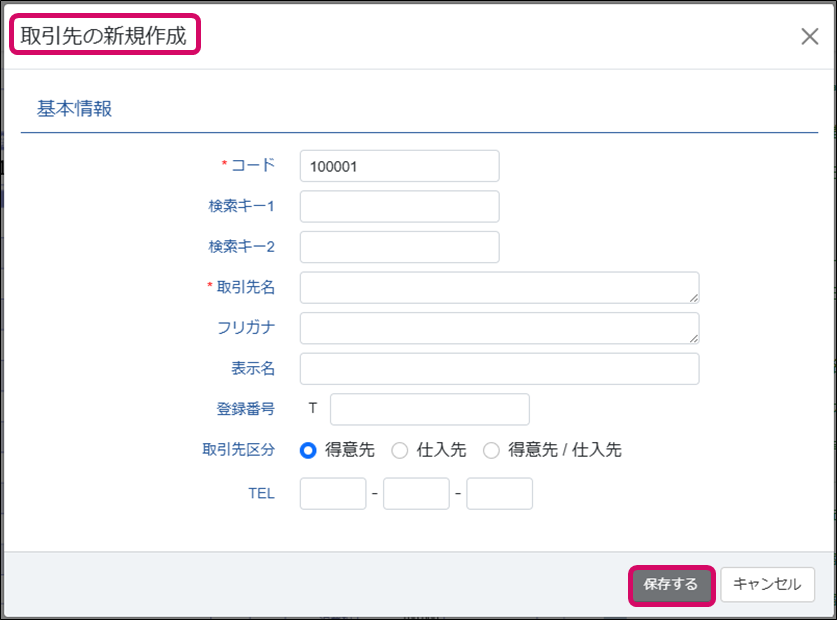The height and width of the screenshot is (620, 837).
Task: Click into the 検索キー2 input
Action: (399, 247)
